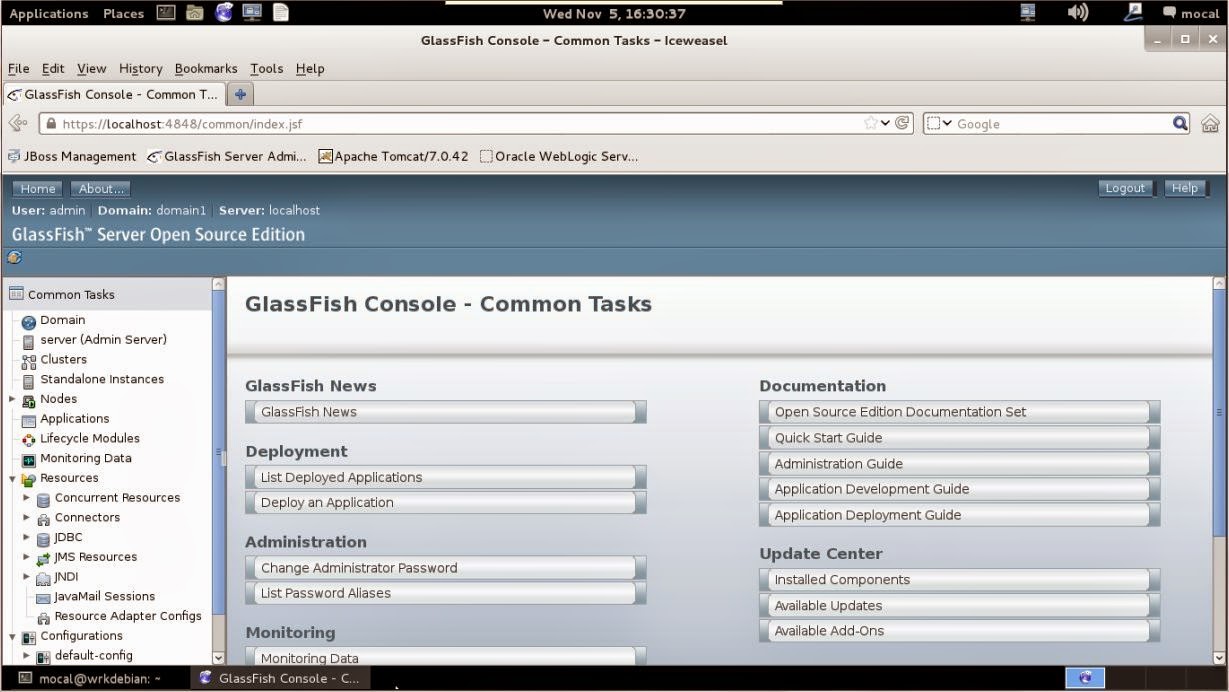Screen dimensions: 1229x692
Task: Click the Nodes tree icon
Action: pyautogui.click(x=29, y=400)
